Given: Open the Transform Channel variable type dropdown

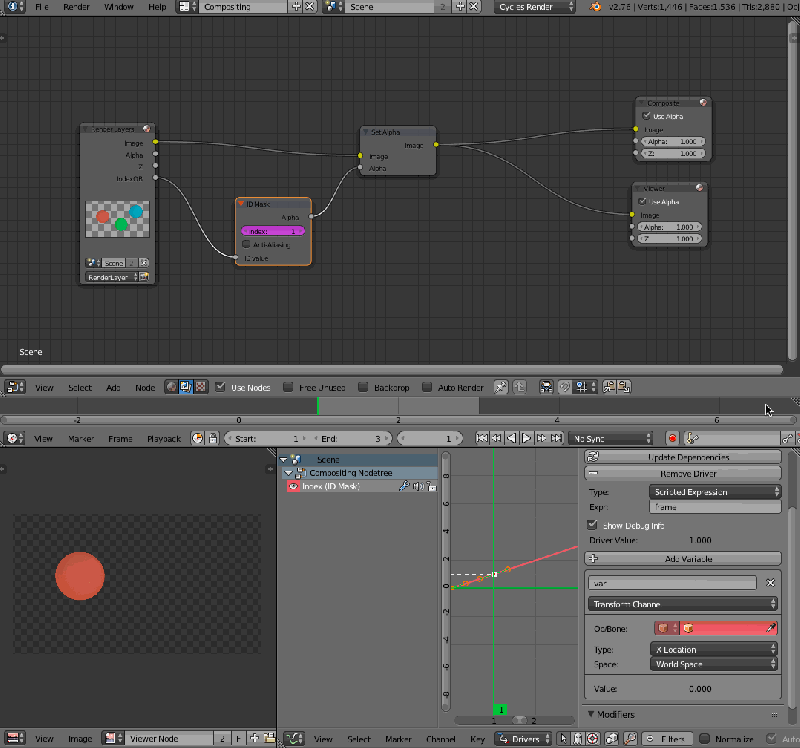Looking at the screenshot, I should [x=683, y=604].
